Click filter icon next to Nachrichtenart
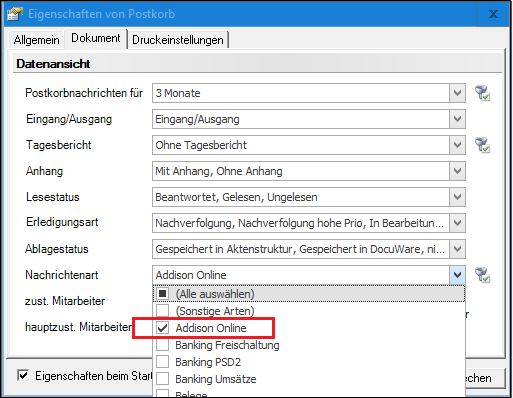The image size is (513, 398). [482, 275]
